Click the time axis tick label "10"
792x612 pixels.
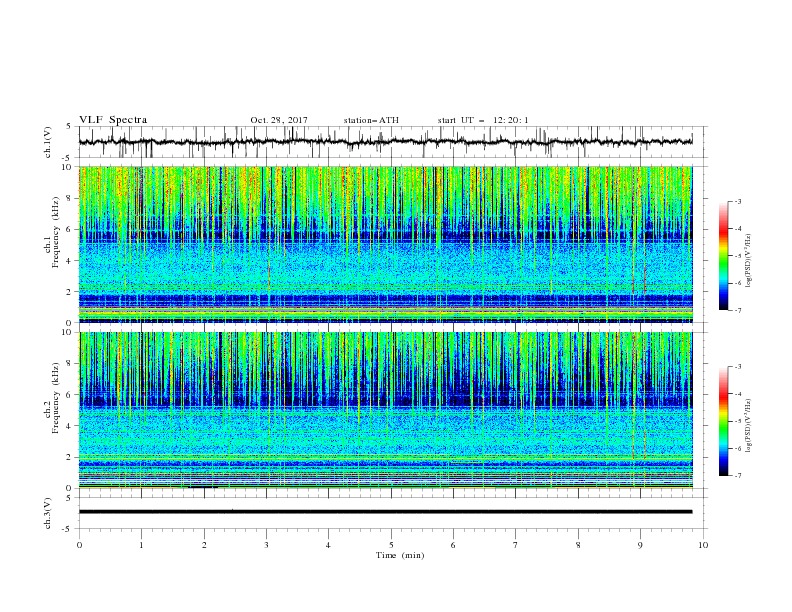pos(703,545)
